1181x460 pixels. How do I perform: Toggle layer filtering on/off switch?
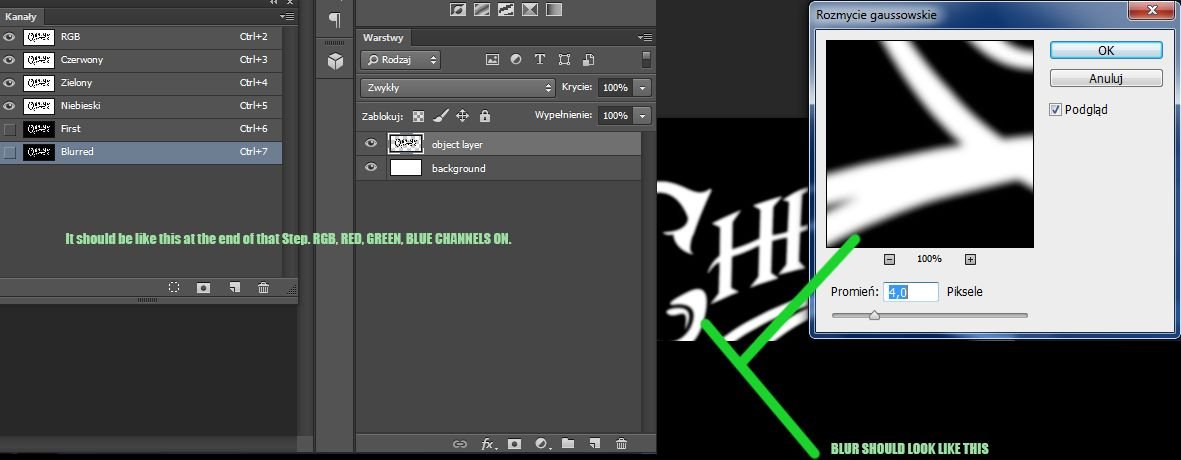click(x=645, y=59)
